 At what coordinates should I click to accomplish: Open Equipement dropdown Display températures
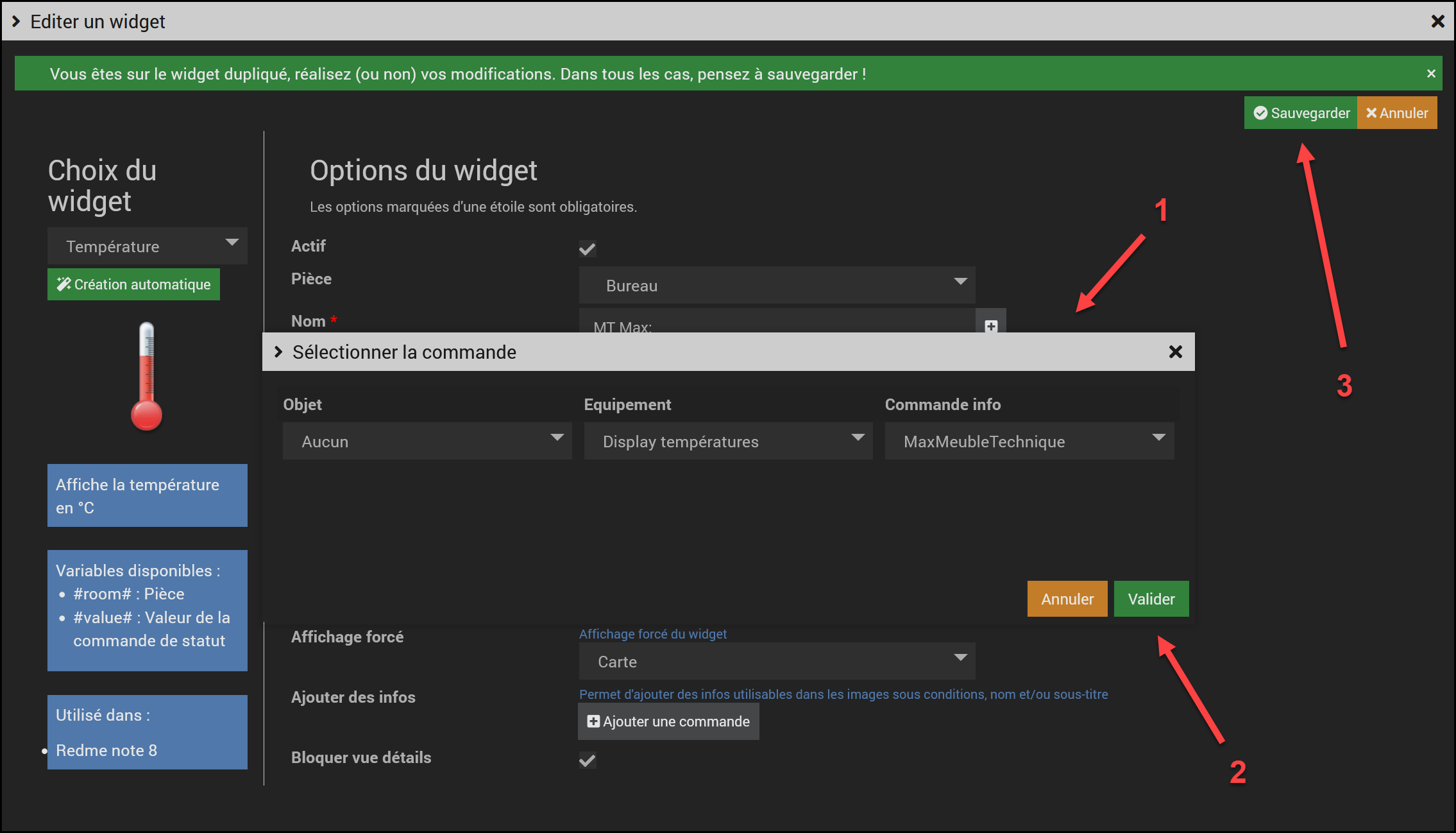click(x=728, y=441)
